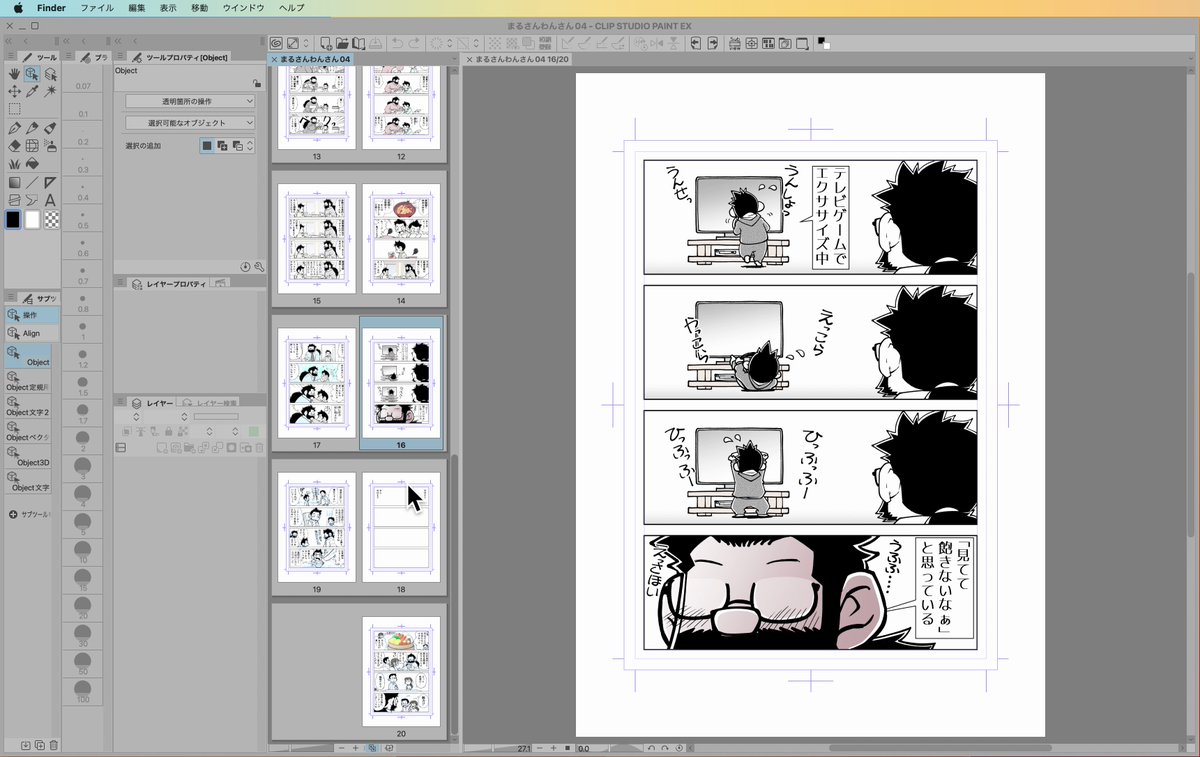Switch to レイヤー検索 tab

(x=210, y=403)
